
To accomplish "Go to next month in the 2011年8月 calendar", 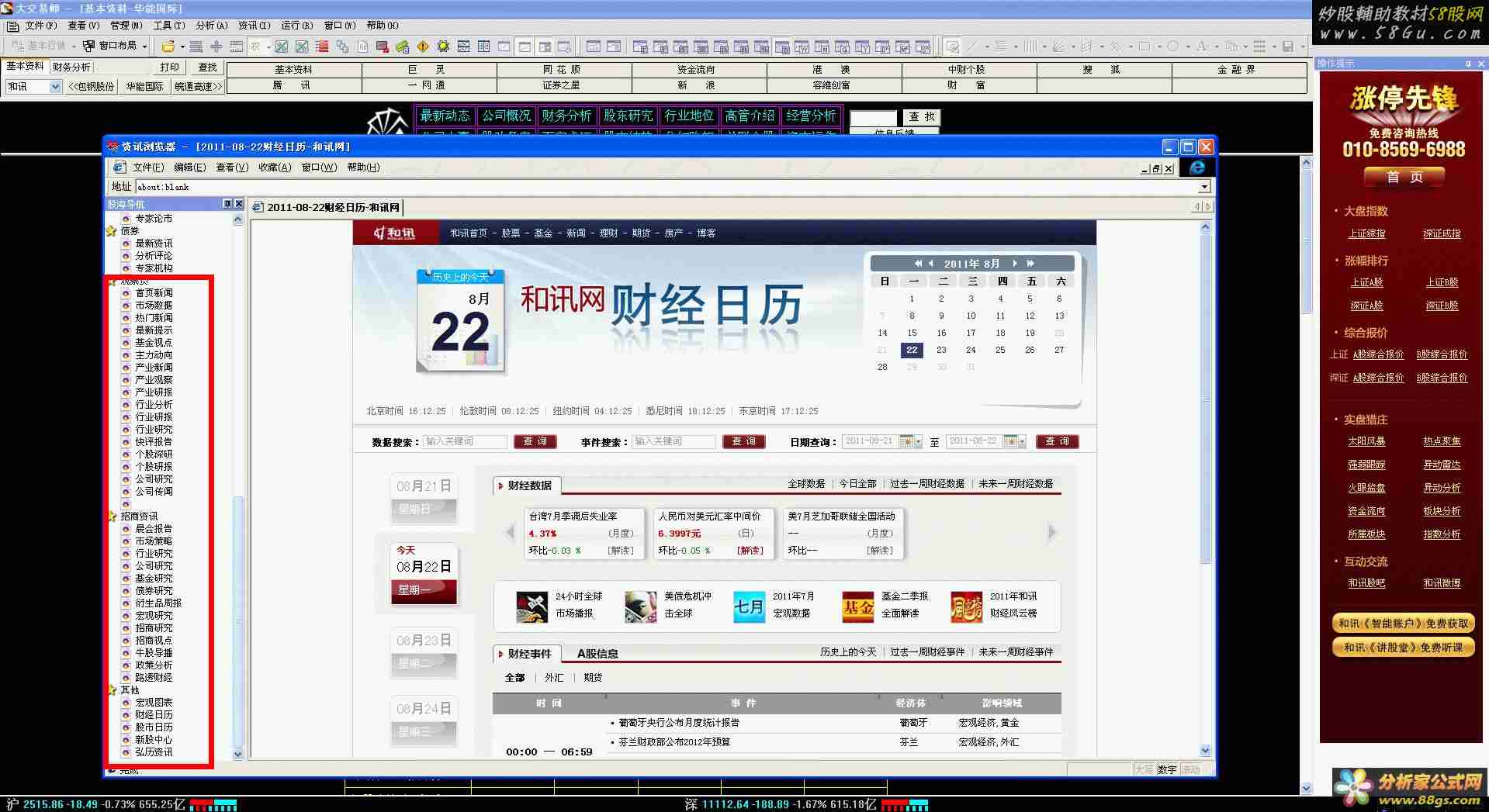I will coord(1014,264).
